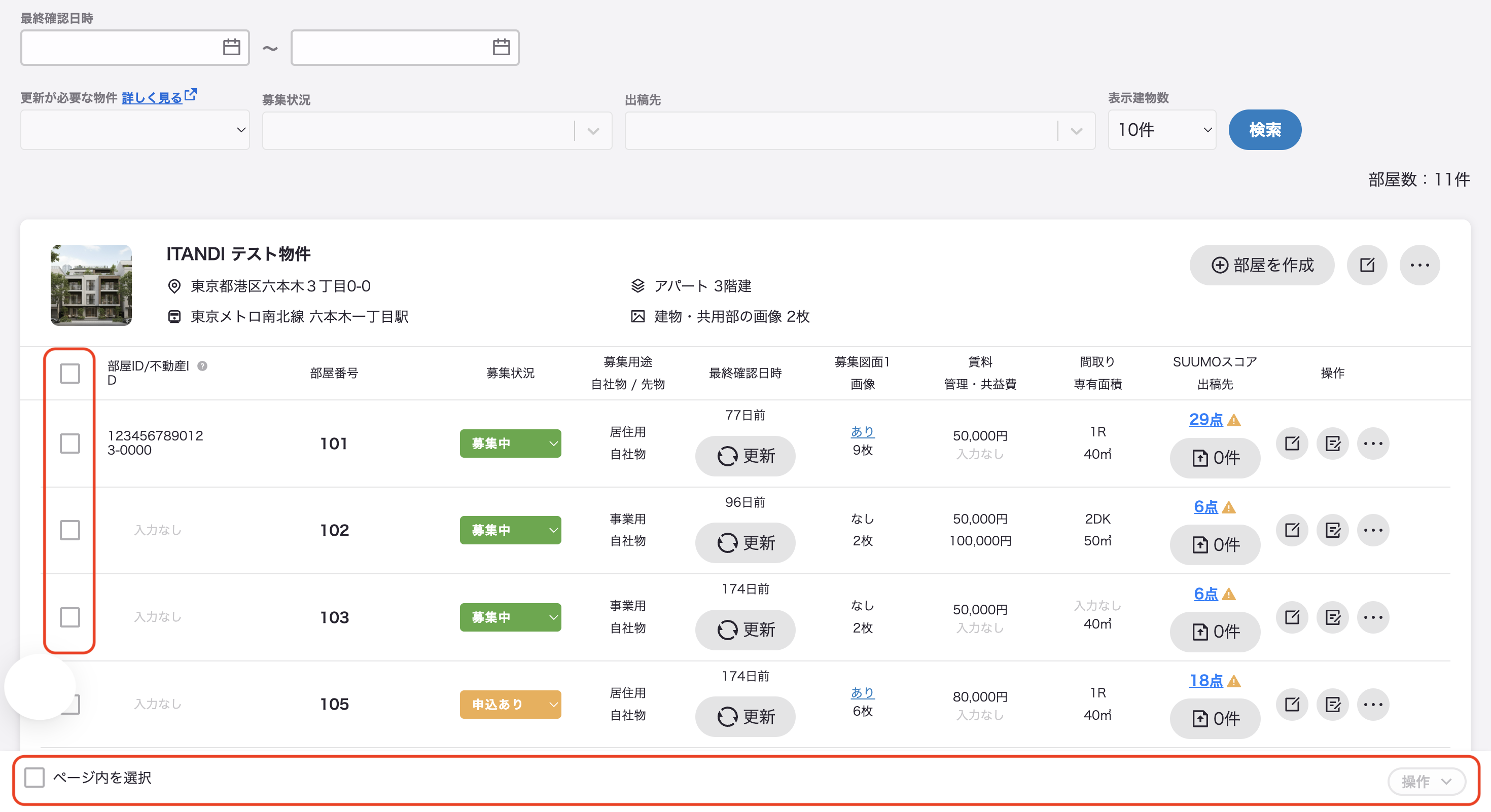Viewport: 1491px width, 812px height.
Task: Click SUUMO warning icon for room 101
Action: (x=1234, y=421)
